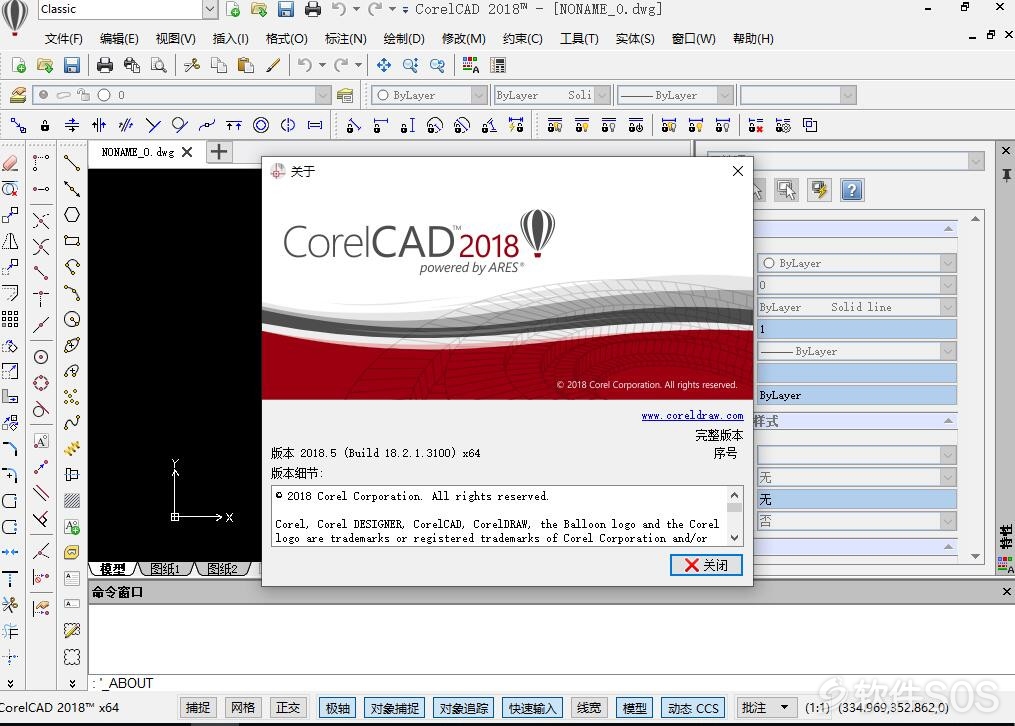The image size is (1015, 726).
Task: Open the ByLayer Soli linestyle dropdown
Action: (x=603, y=95)
